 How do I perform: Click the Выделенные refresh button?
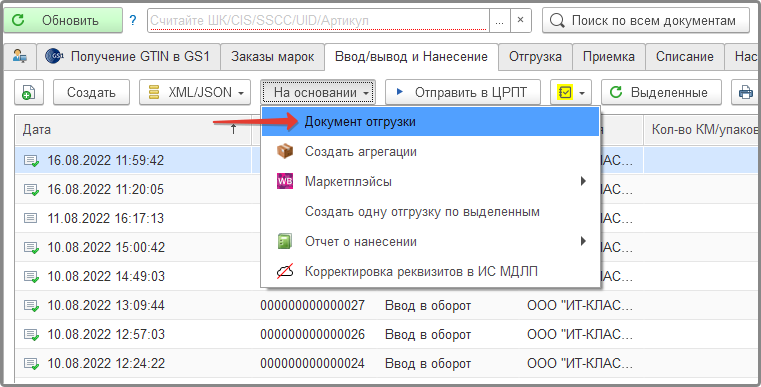coord(661,92)
